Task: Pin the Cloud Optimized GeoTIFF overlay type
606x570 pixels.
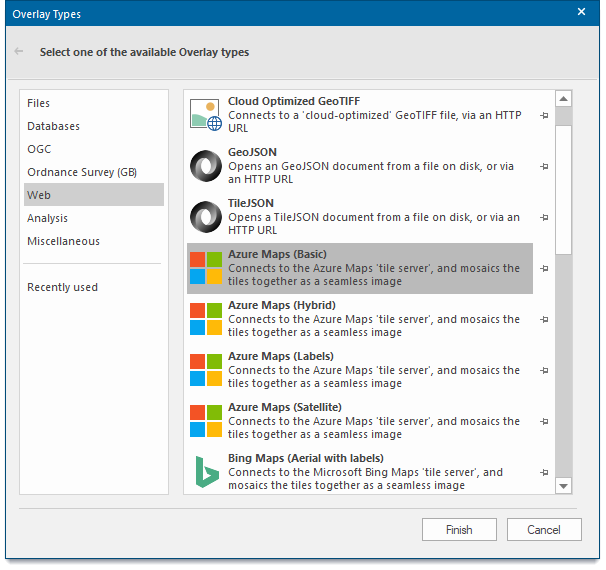Action: pos(544,115)
